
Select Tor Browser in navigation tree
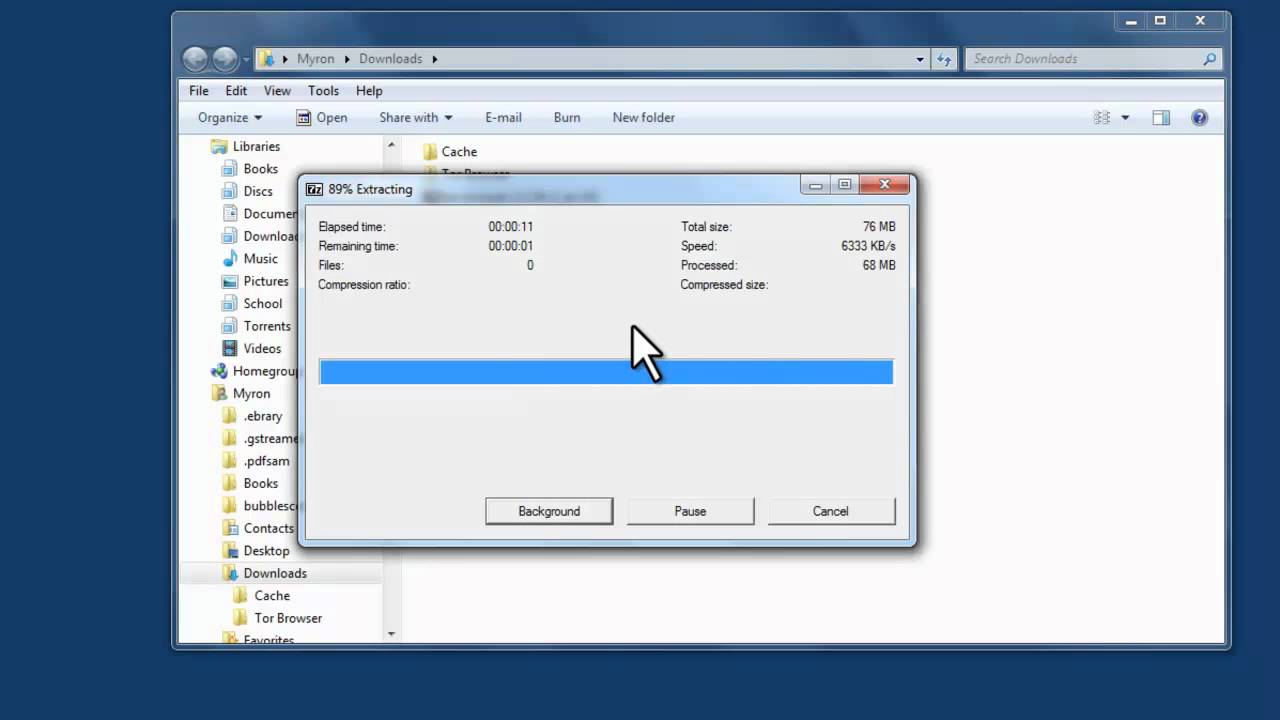288,618
